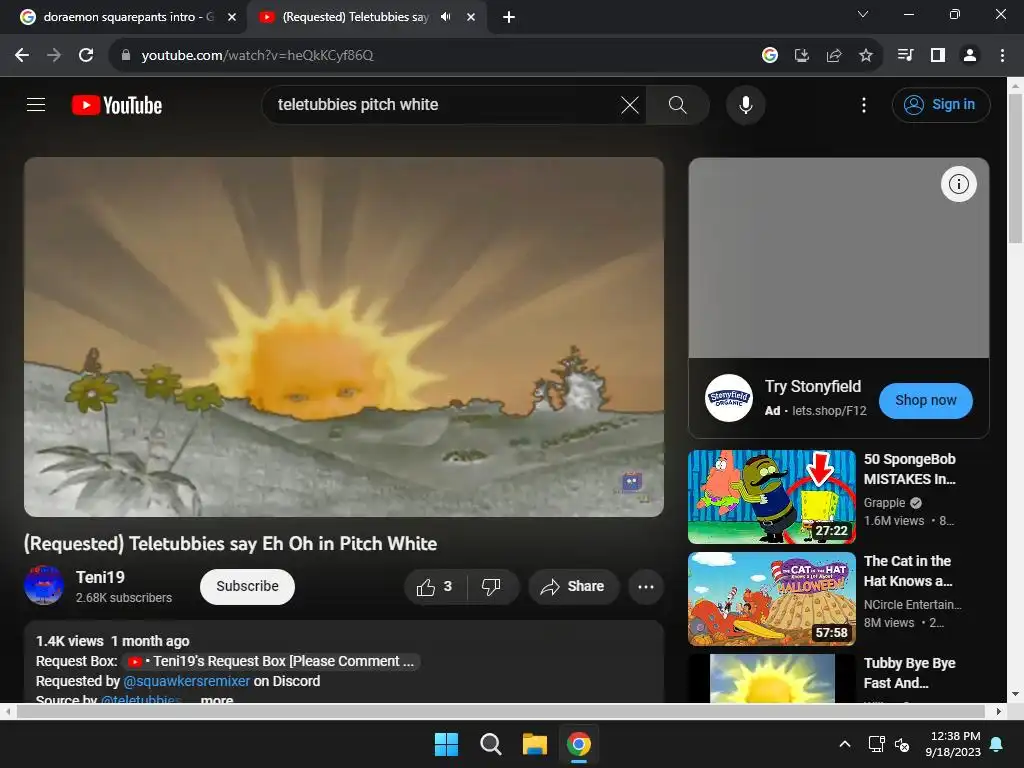The width and height of the screenshot is (1024, 768).
Task: Click Grapple channel name
Action: click(884, 502)
